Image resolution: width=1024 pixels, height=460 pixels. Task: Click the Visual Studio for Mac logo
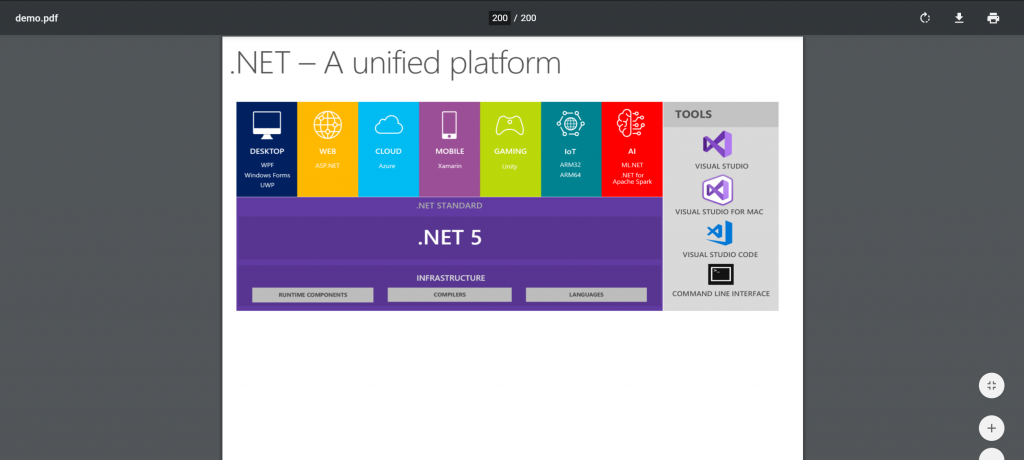point(717,190)
